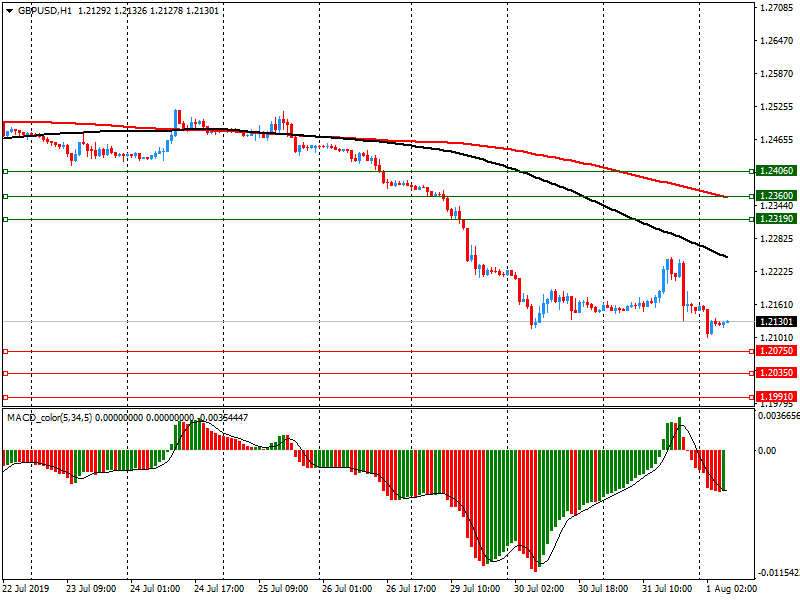Select the 1.23190 green level price label
The width and height of the screenshot is (800, 600).
coord(776,219)
